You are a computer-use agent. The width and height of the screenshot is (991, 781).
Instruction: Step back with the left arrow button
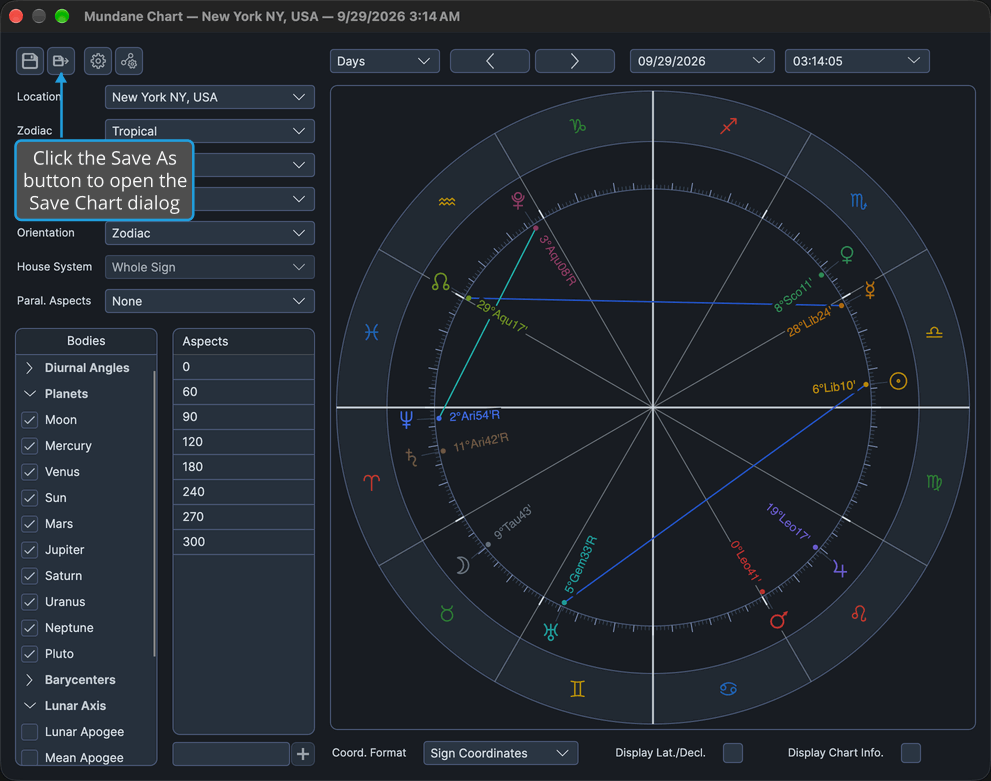point(490,61)
